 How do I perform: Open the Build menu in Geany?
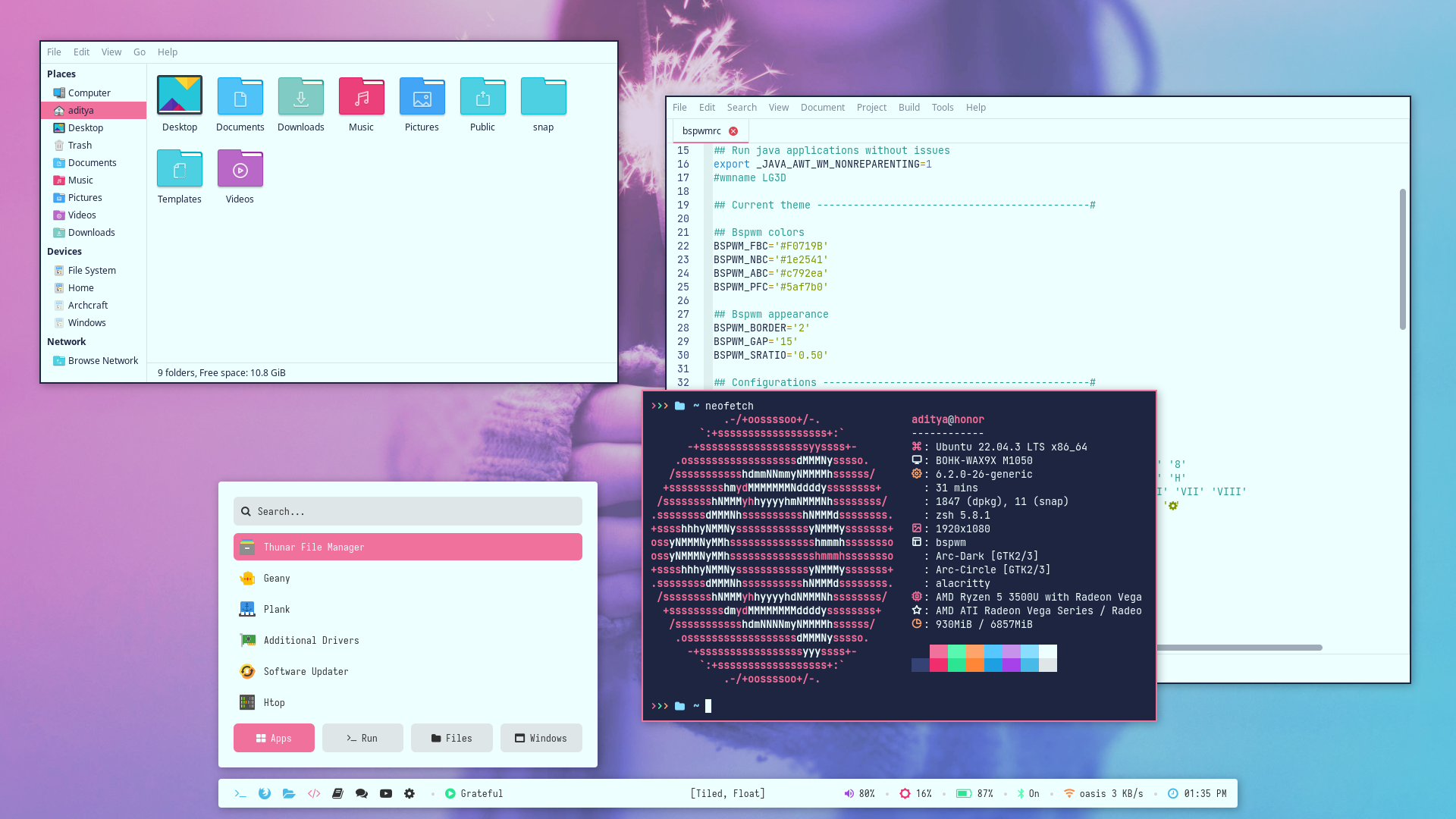click(x=908, y=107)
